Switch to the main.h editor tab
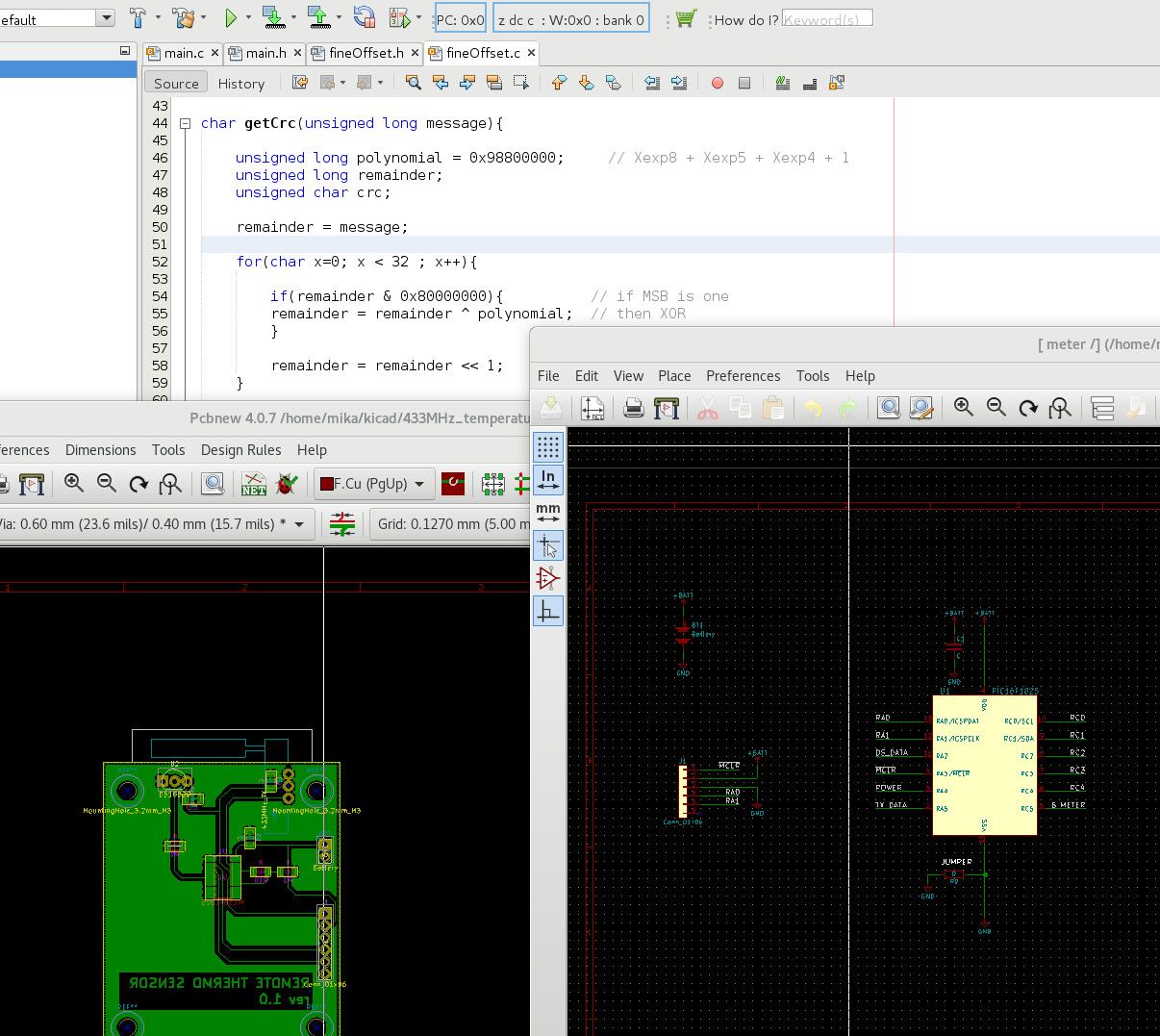This screenshot has height=1036, width=1160. coord(265,53)
